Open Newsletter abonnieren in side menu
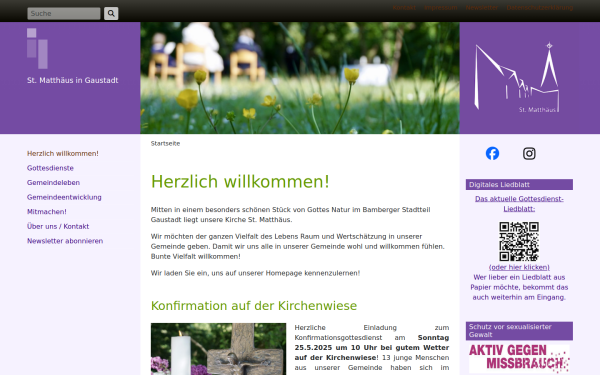The height and width of the screenshot is (375, 600). pyautogui.click(x=65, y=241)
